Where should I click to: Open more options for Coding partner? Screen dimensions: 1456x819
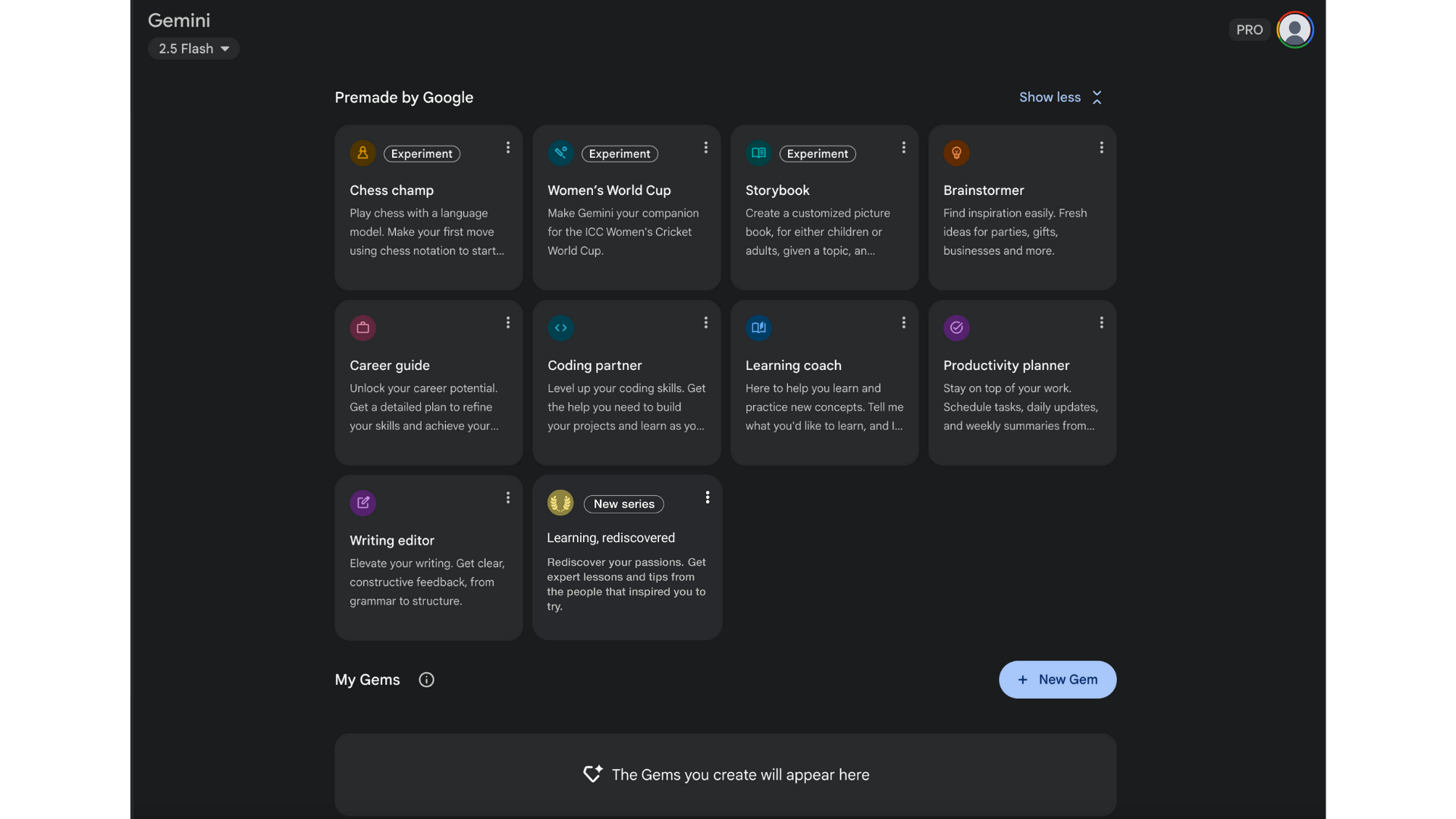click(706, 323)
